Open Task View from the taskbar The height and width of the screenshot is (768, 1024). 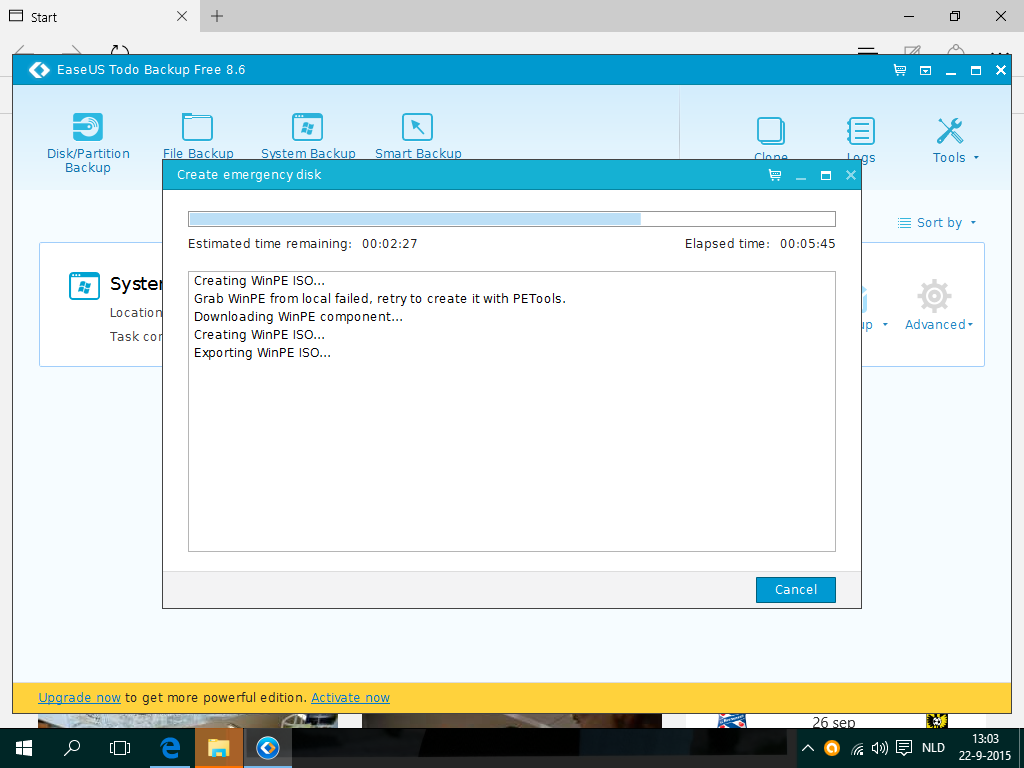click(x=120, y=748)
